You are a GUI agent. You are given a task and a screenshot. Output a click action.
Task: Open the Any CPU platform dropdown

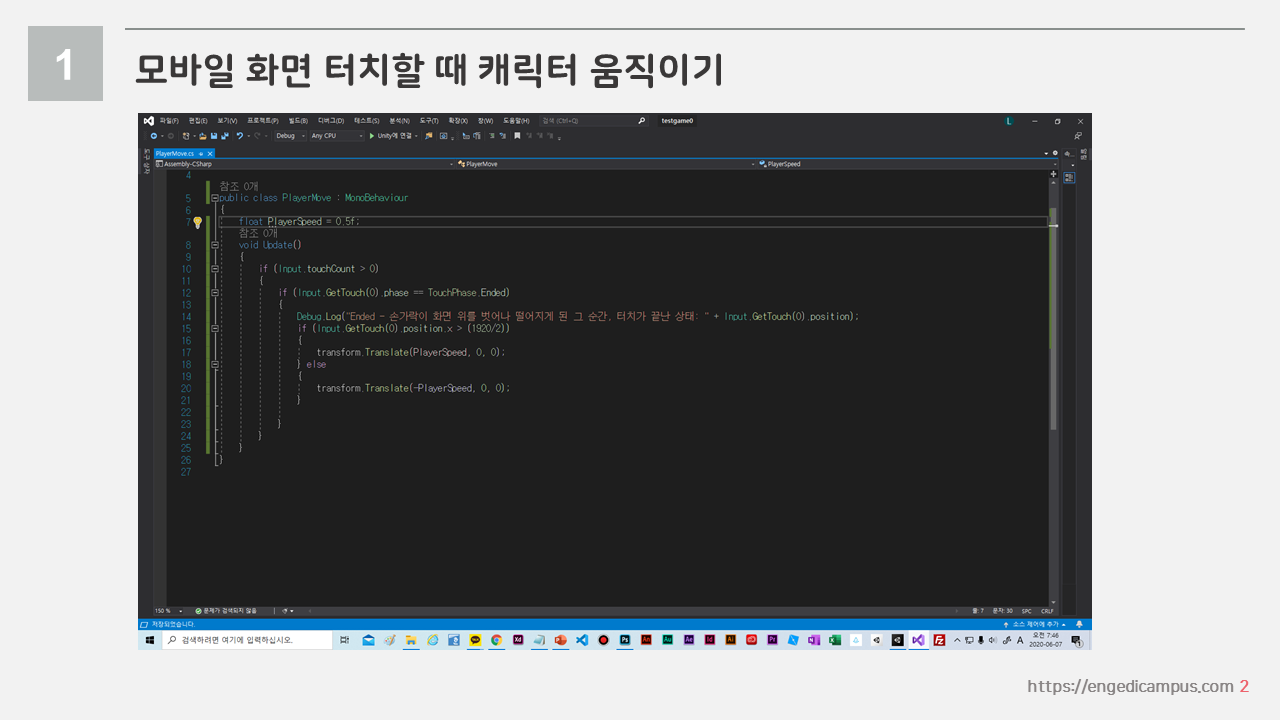(x=337, y=136)
